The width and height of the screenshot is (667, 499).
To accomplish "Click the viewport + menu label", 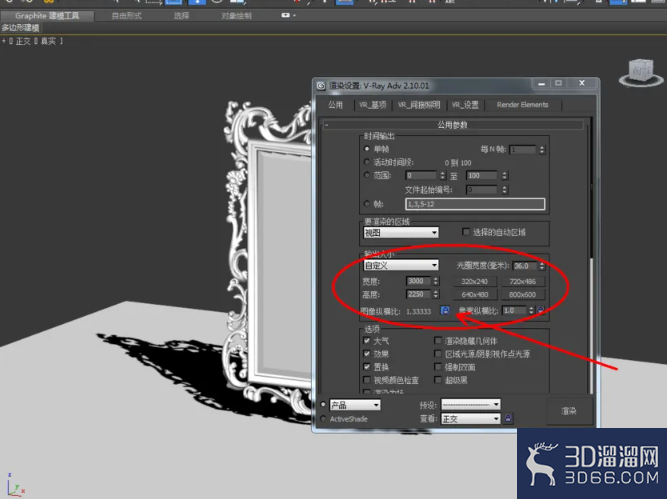I will (x=4, y=41).
